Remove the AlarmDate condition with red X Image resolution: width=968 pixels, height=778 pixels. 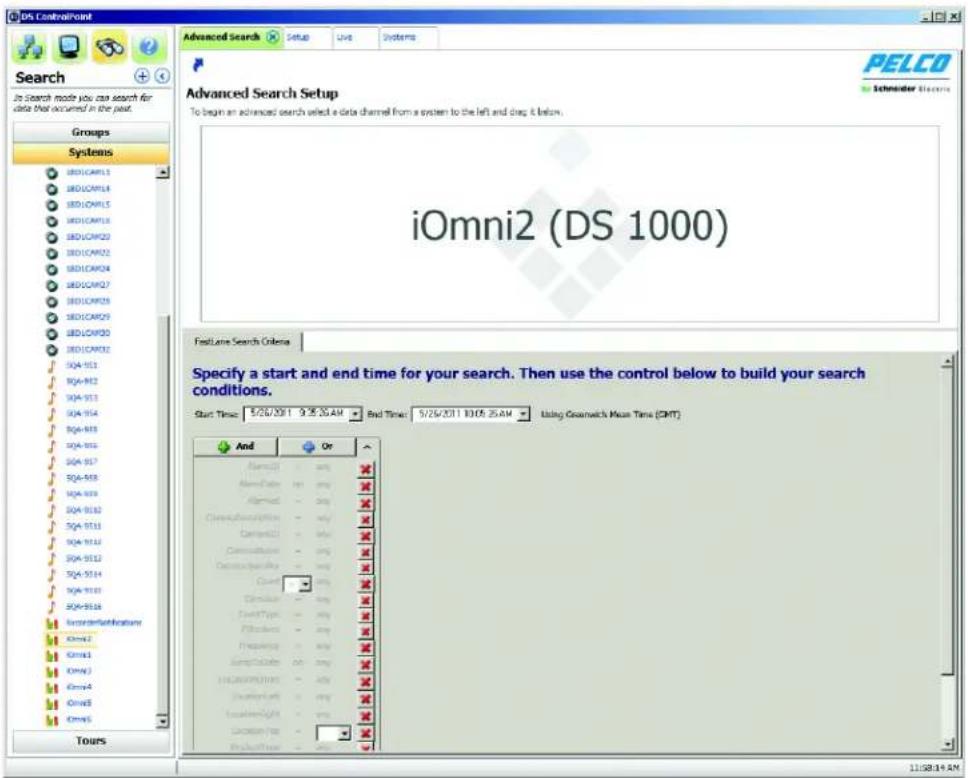365,486
